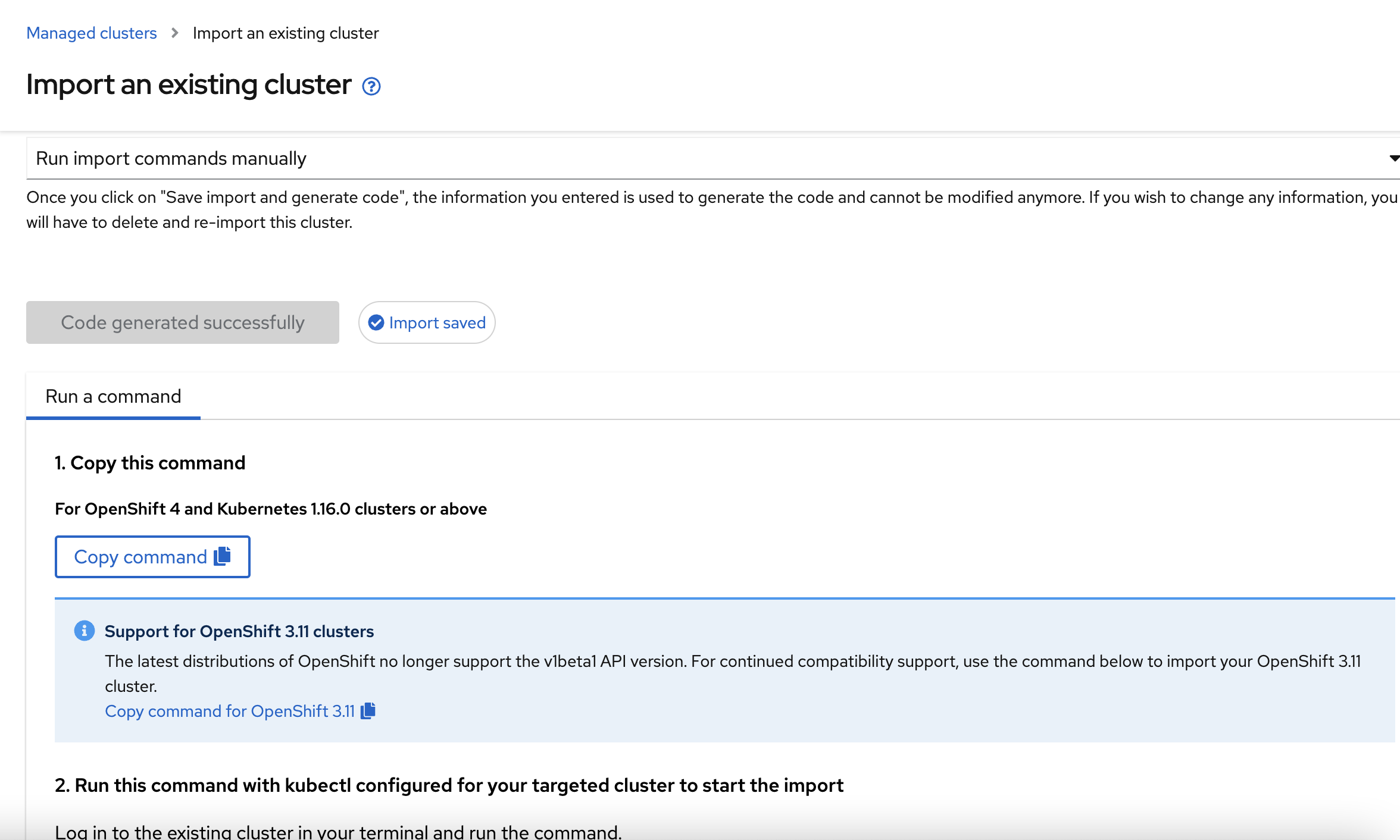The height and width of the screenshot is (840, 1400).
Task: Click Copy command for OpenShift 3.11 link
Action: click(x=230, y=711)
